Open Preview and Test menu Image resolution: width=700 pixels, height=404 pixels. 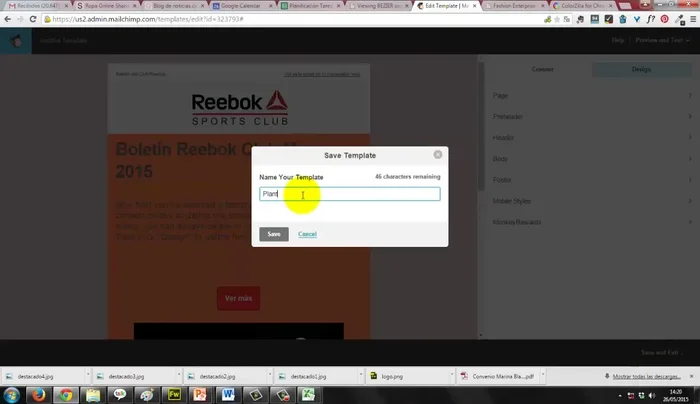click(x=662, y=41)
